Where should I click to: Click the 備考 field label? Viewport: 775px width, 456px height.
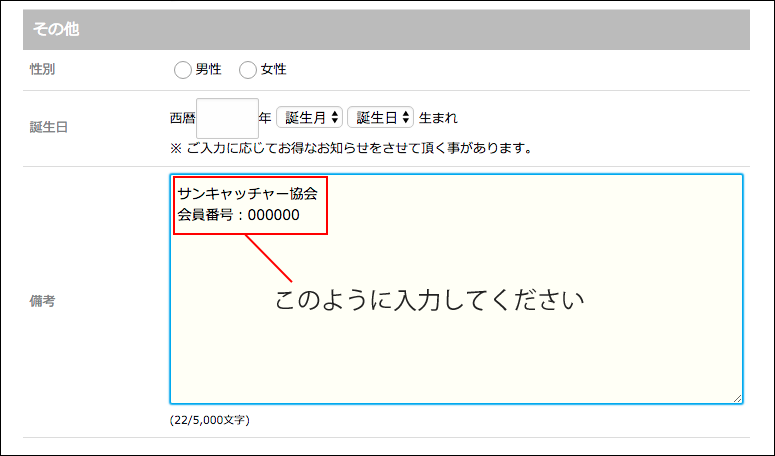click(x=43, y=301)
